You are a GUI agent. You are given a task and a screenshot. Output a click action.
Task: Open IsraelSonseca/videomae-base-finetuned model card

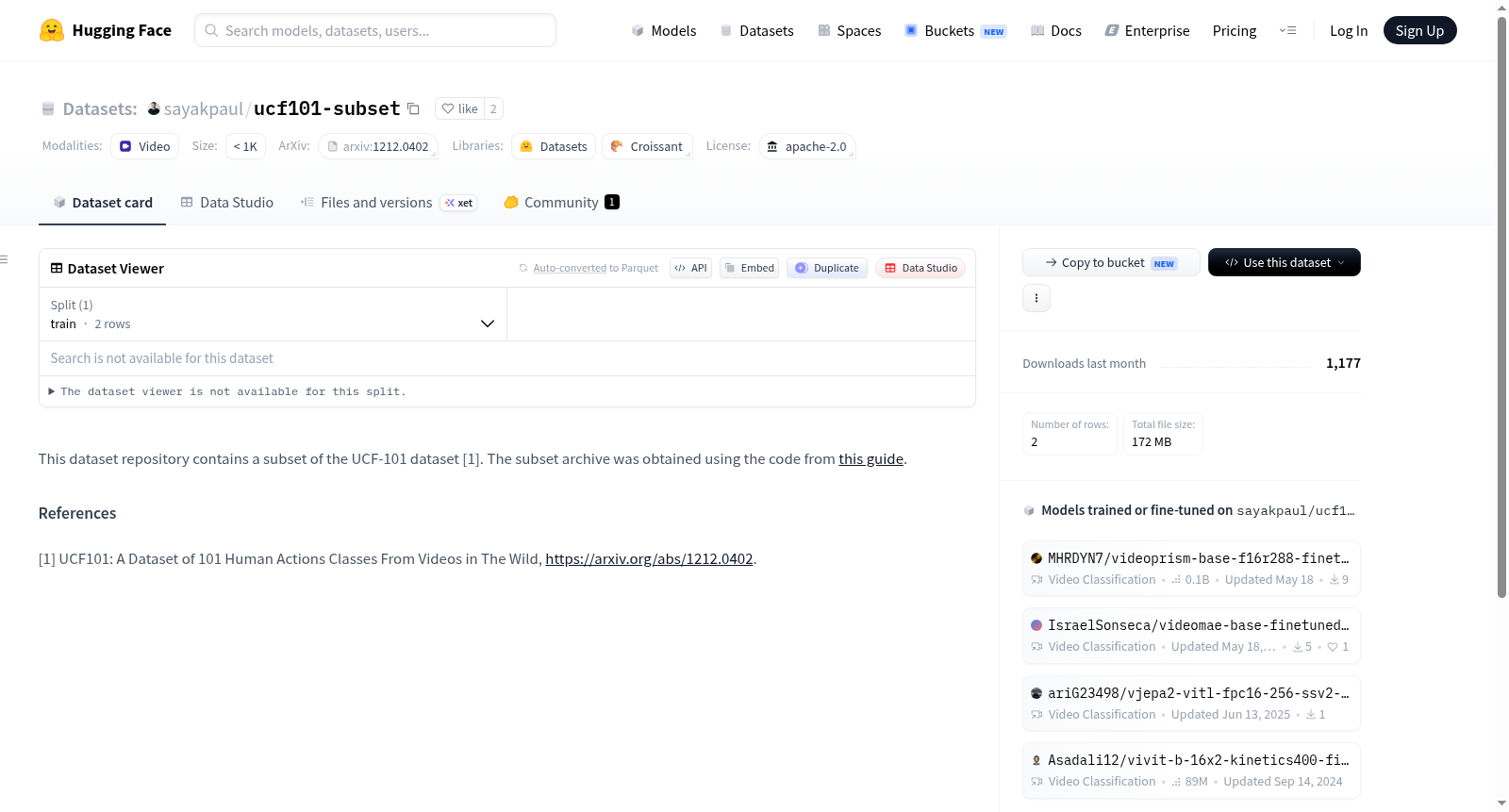[x=1191, y=636]
